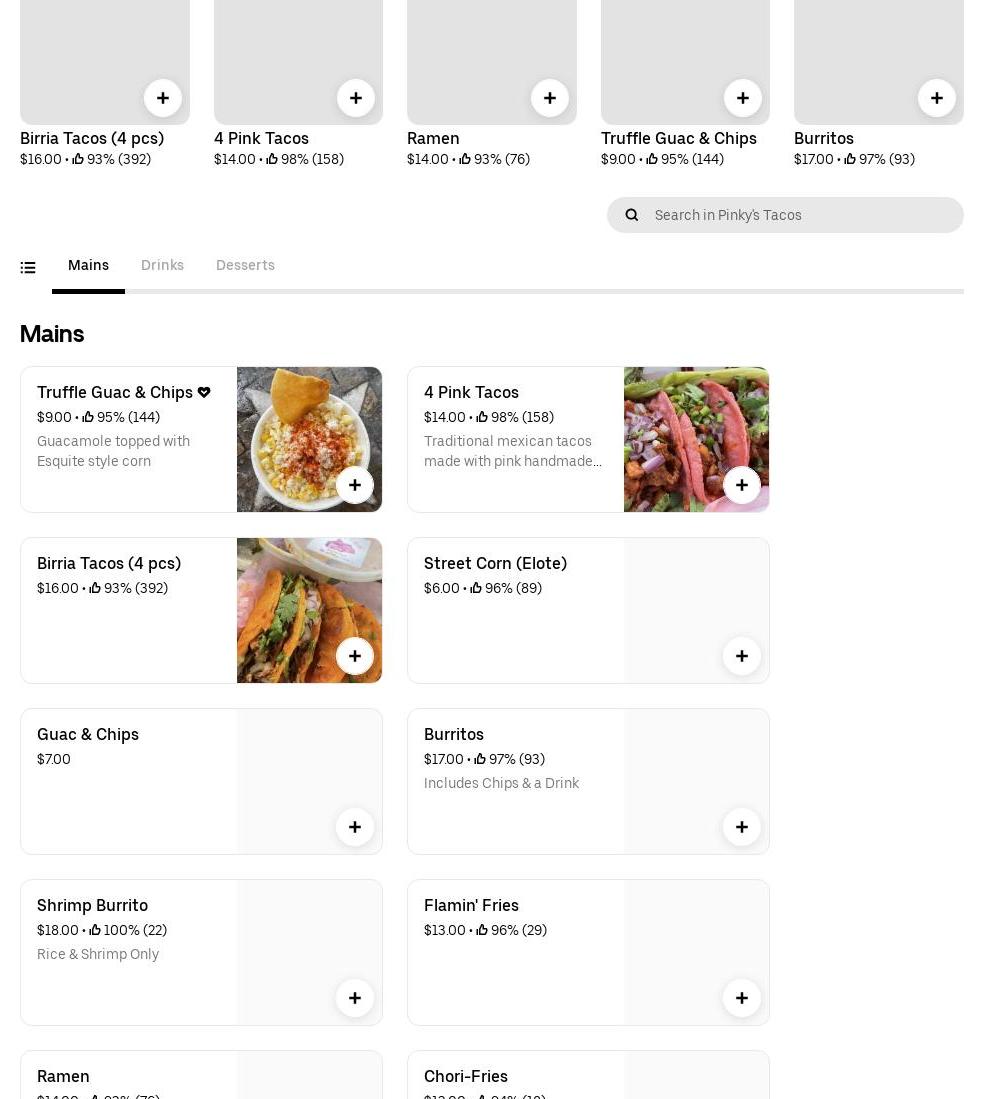Select the Mains tab
This screenshot has width=984, height=1099.
[88, 265]
